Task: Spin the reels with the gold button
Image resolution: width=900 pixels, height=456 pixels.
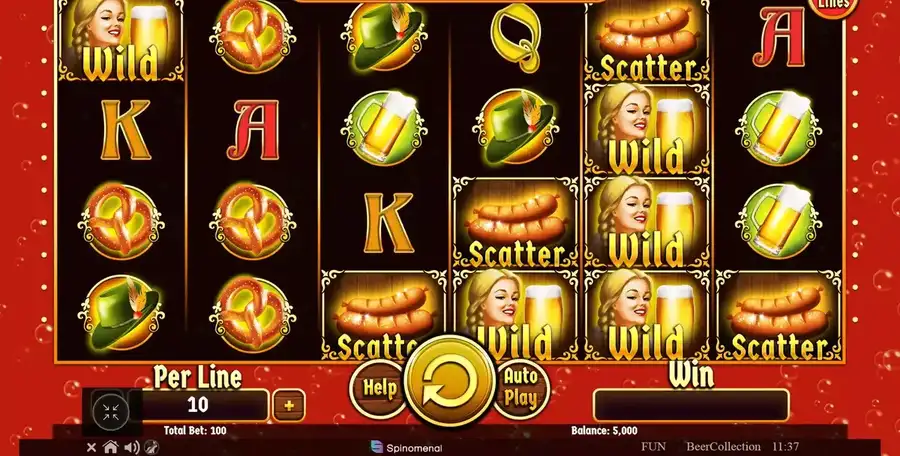Action: pyautogui.click(x=450, y=381)
